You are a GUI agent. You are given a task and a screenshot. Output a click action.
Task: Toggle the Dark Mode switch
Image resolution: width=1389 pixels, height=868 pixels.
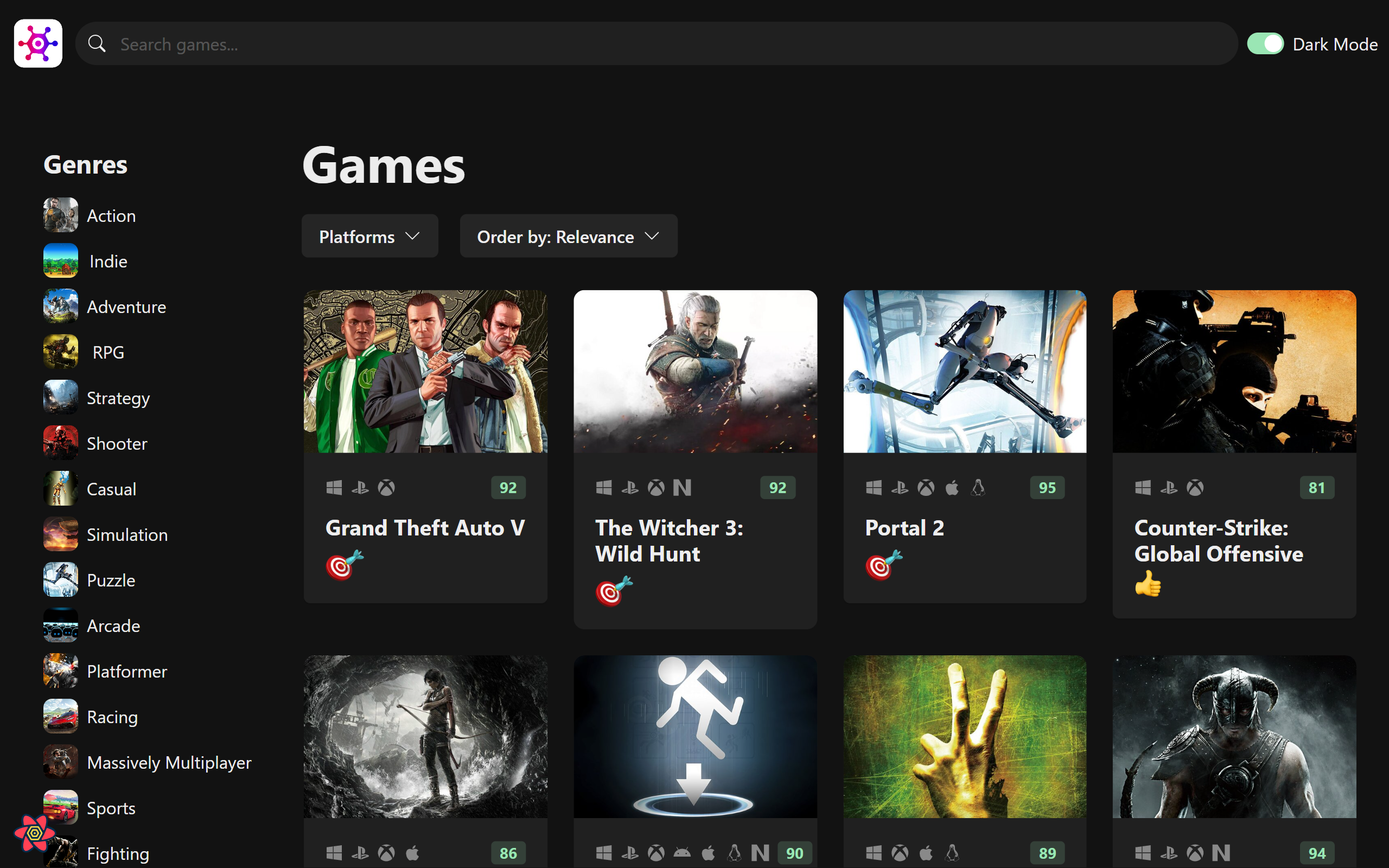[1265, 43]
